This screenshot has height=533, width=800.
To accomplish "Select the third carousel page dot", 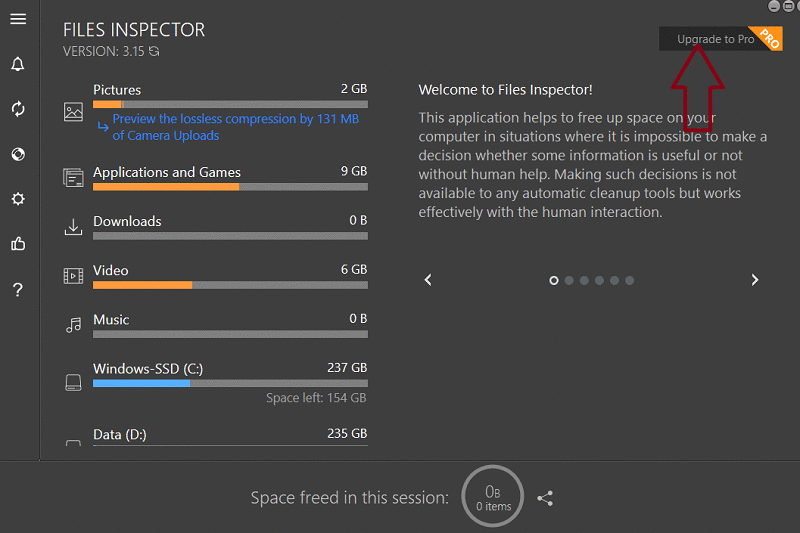I will tap(584, 280).
